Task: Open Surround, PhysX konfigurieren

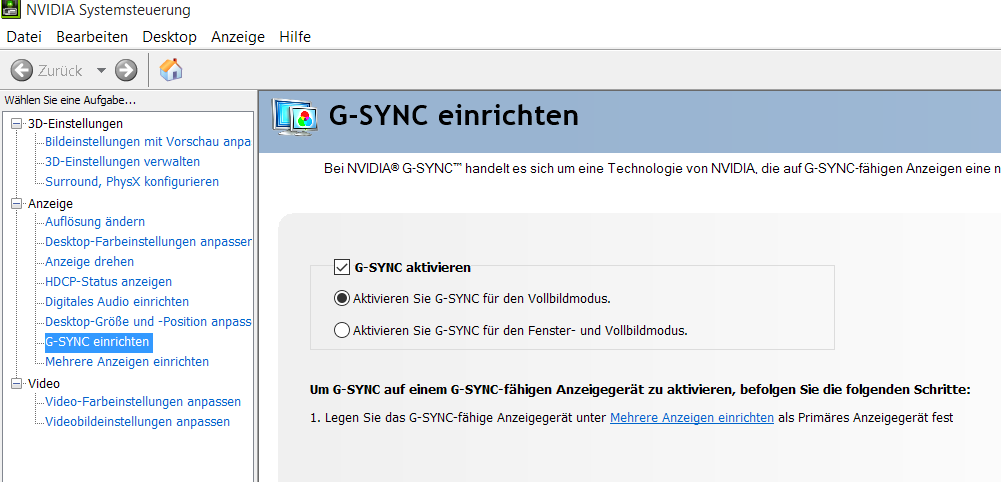Action: click(132, 182)
